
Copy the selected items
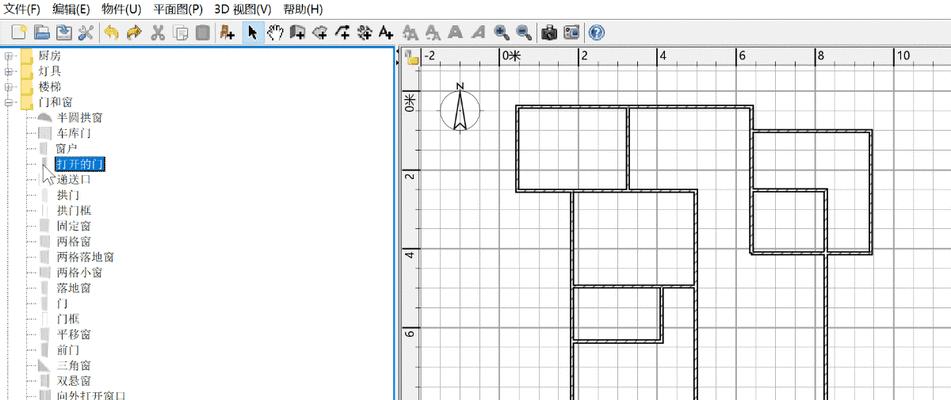[181, 33]
